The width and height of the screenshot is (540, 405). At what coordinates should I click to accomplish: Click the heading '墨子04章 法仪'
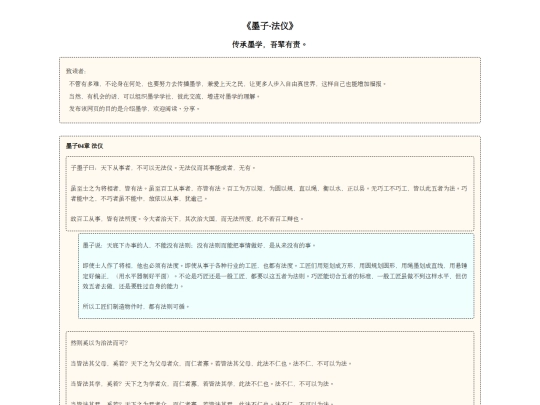(84, 146)
